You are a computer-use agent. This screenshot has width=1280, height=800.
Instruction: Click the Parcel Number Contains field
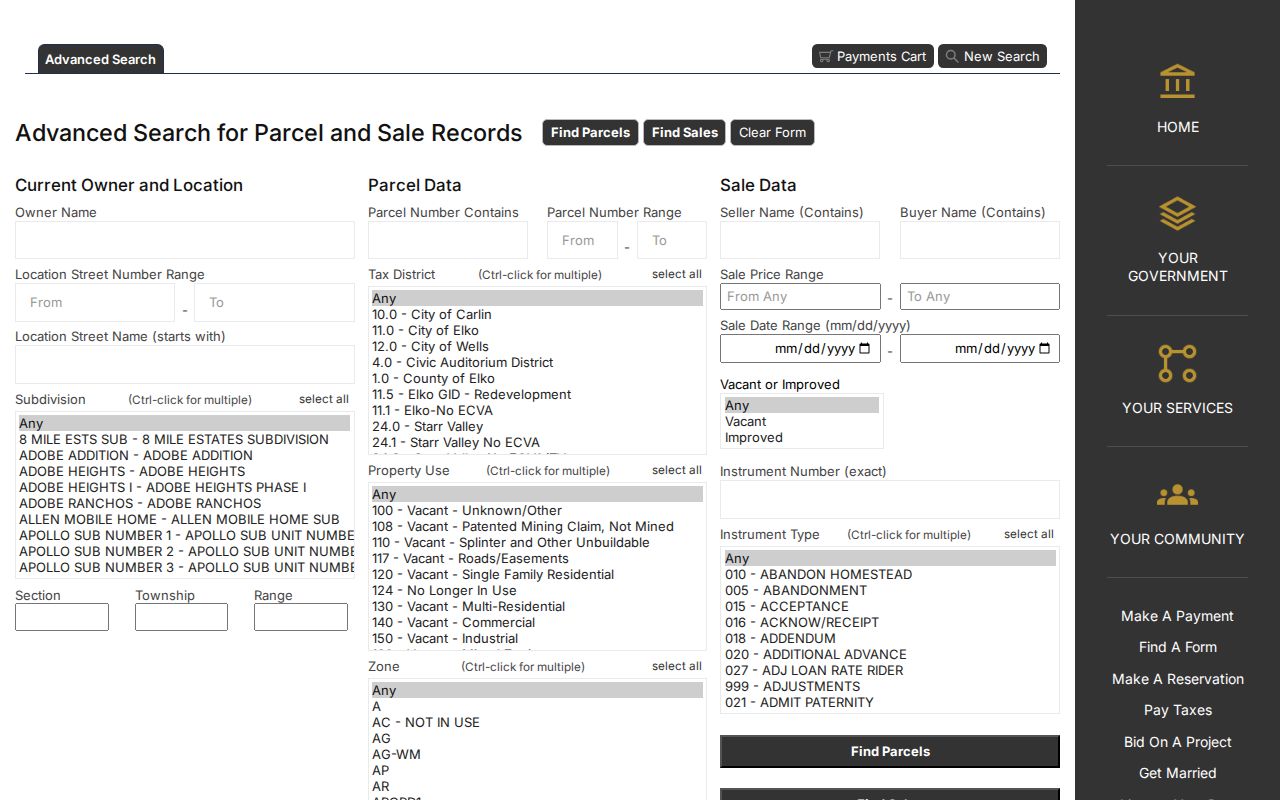[x=448, y=240]
